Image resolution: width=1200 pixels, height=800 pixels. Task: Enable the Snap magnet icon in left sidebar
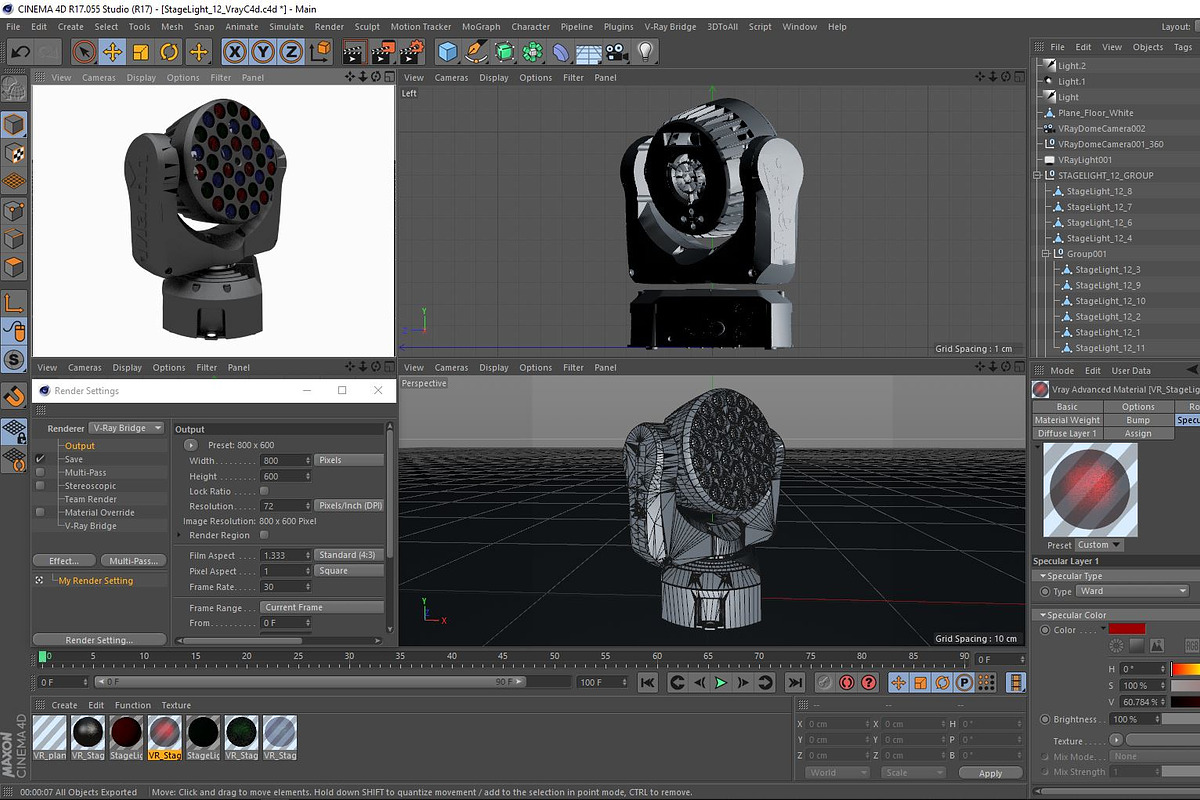pyautogui.click(x=14, y=397)
